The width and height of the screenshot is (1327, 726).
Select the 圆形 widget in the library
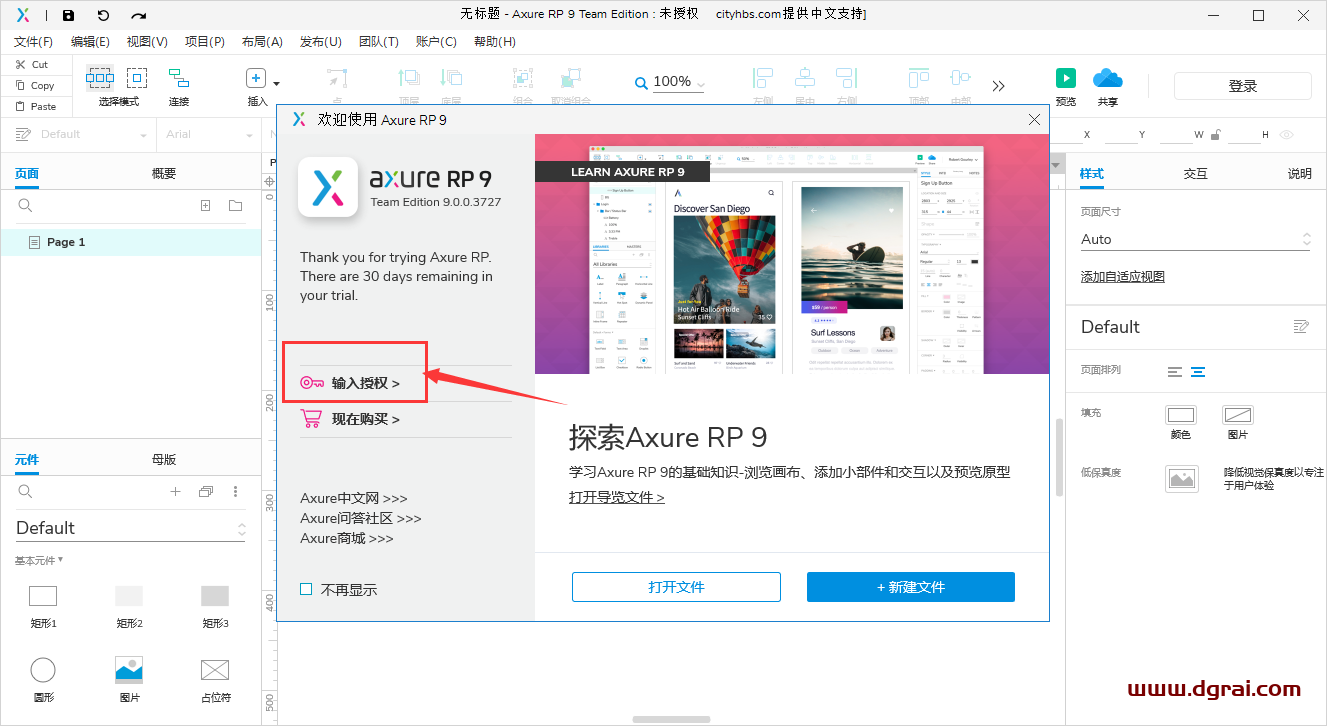43,669
